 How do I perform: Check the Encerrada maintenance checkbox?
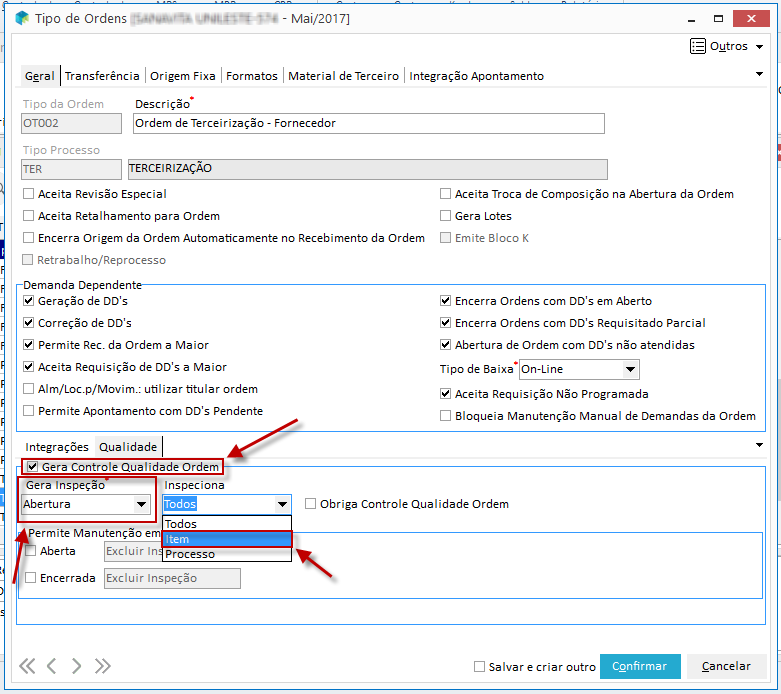30,577
